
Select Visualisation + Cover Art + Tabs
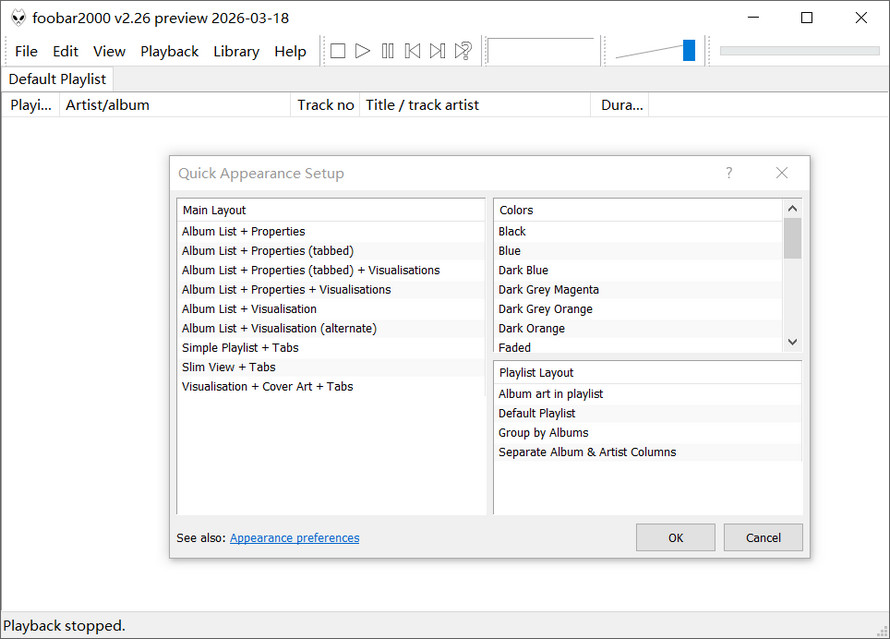(331, 386)
